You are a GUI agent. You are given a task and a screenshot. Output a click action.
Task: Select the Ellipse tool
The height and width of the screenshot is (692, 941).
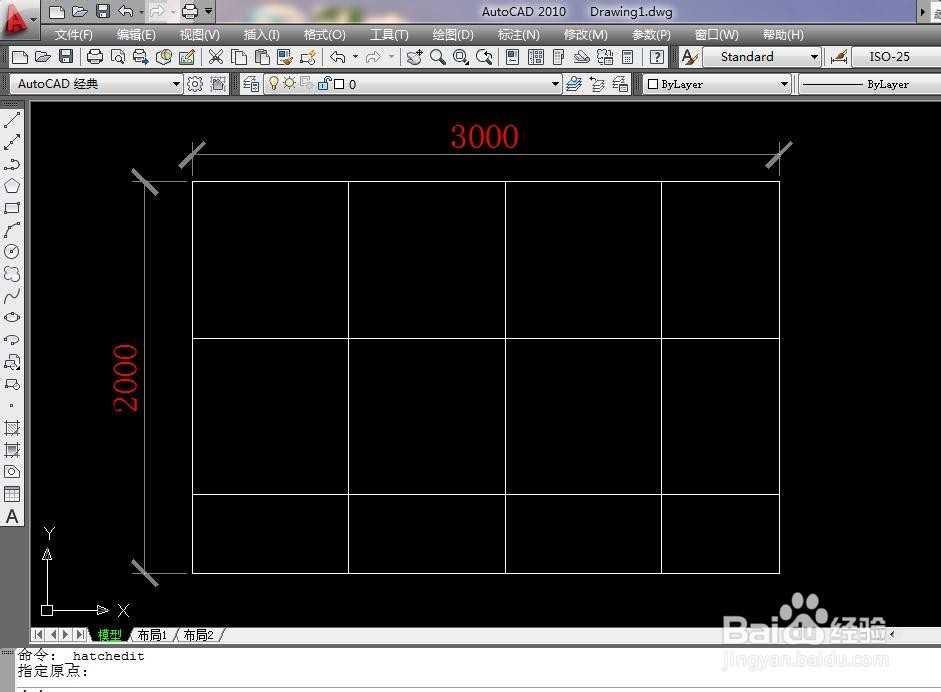coord(12,317)
